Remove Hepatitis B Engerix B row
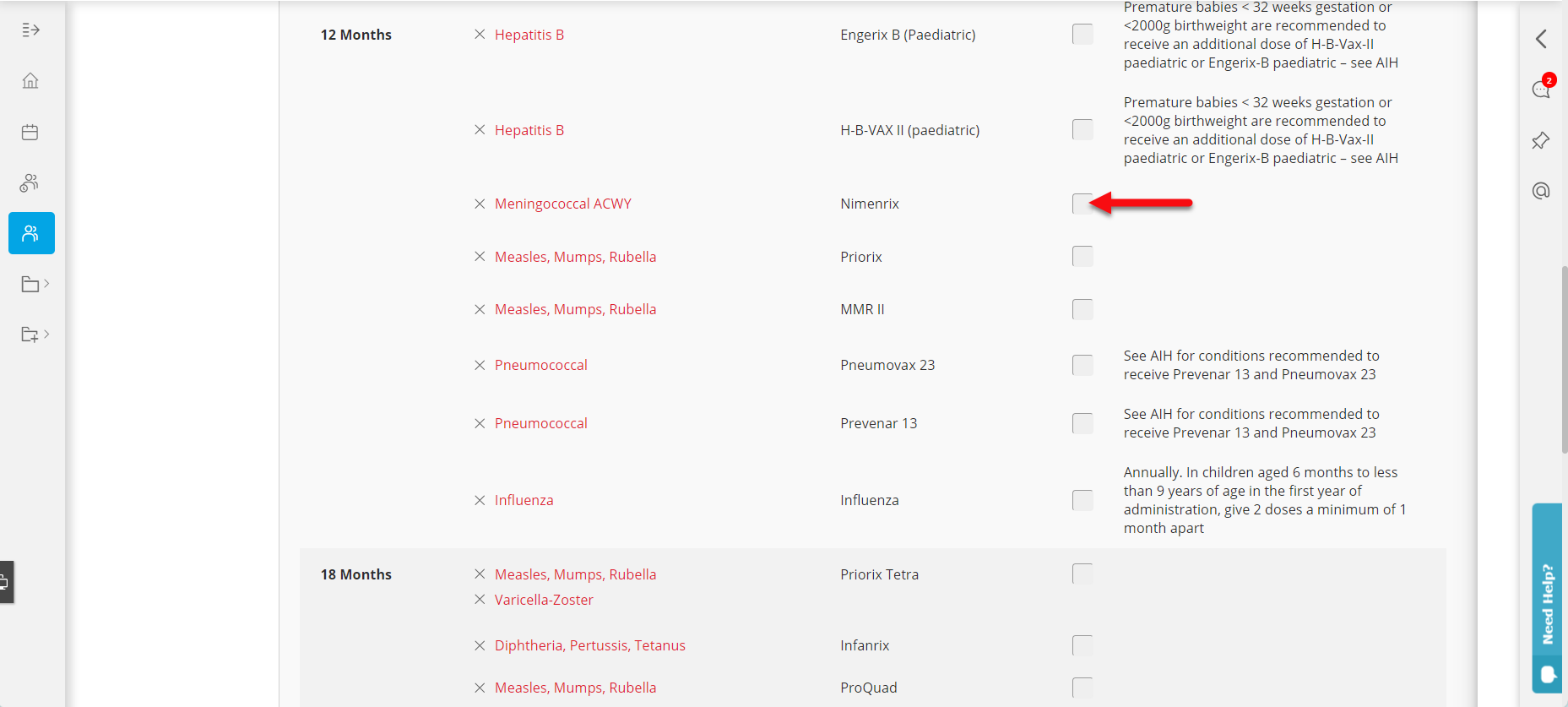Viewport: 1568px width, 707px height. click(x=480, y=35)
